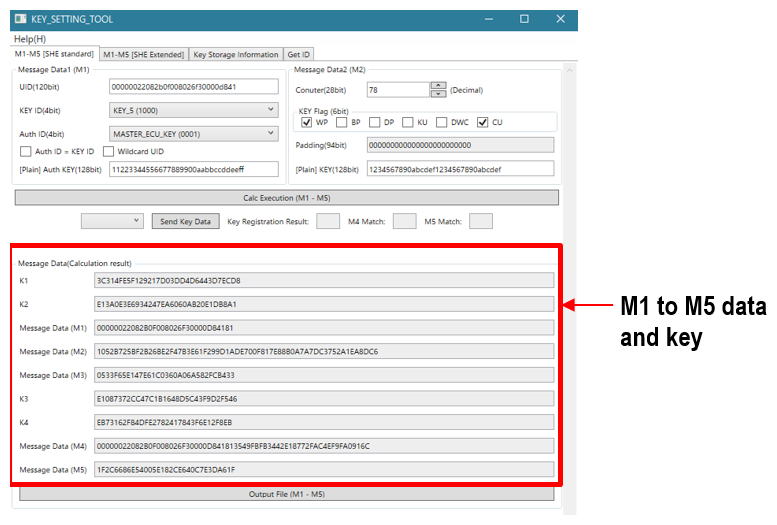The image size is (777, 525).
Task: Check the KU key flag
Action: [x=408, y=122]
